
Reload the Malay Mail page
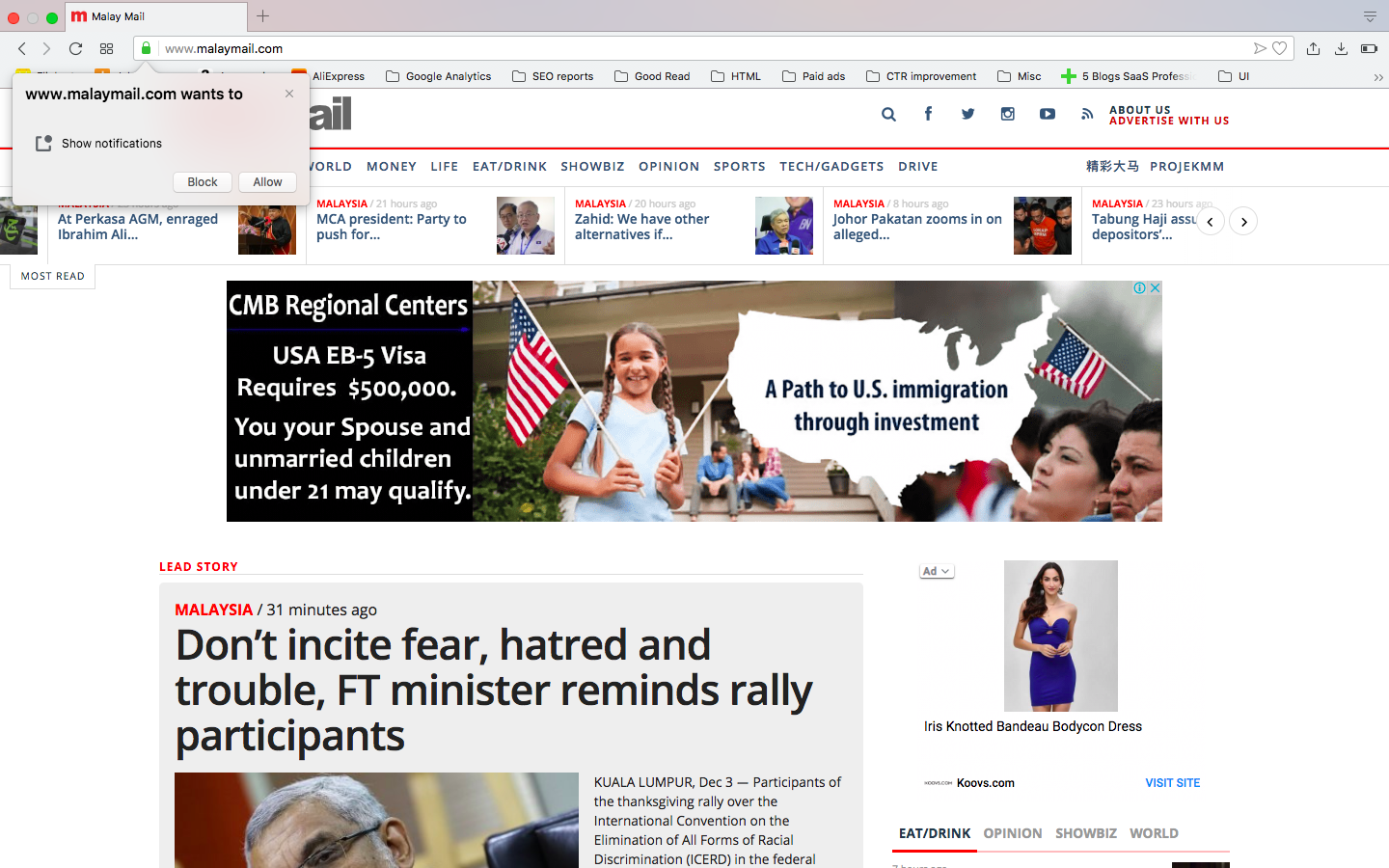click(x=75, y=48)
